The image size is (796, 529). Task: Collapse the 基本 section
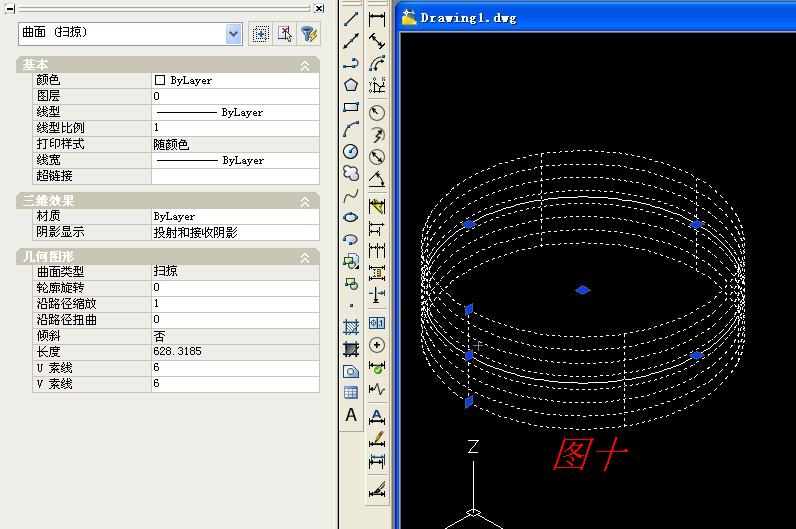(305, 65)
